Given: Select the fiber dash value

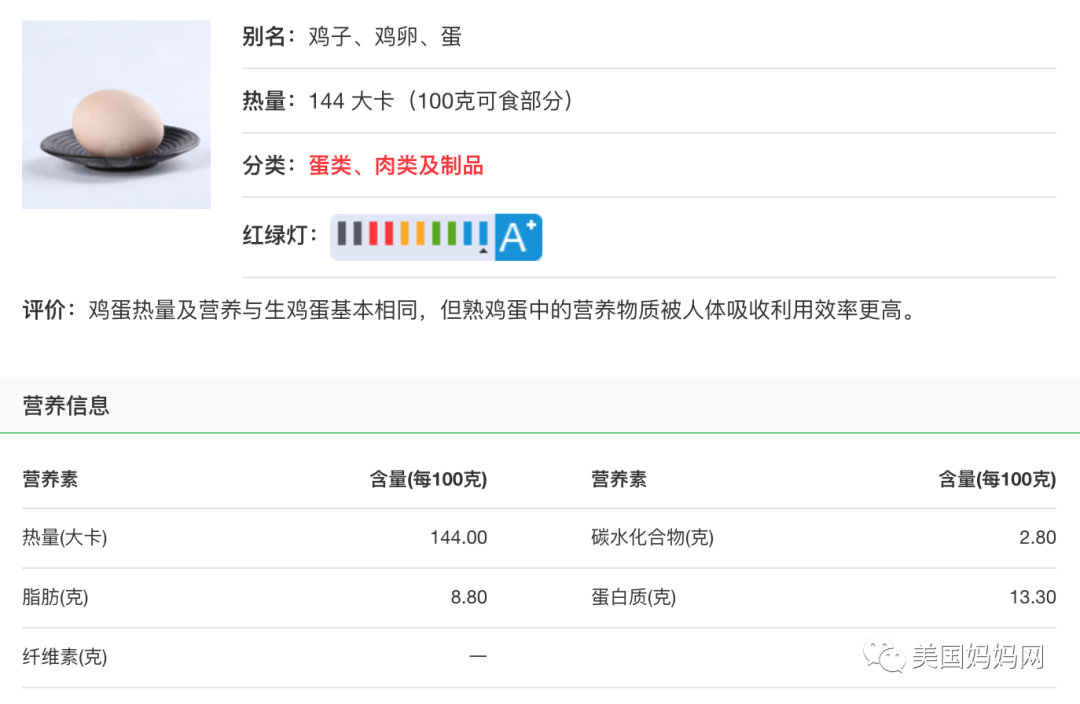Looking at the screenshot, I should pos(478,656).
